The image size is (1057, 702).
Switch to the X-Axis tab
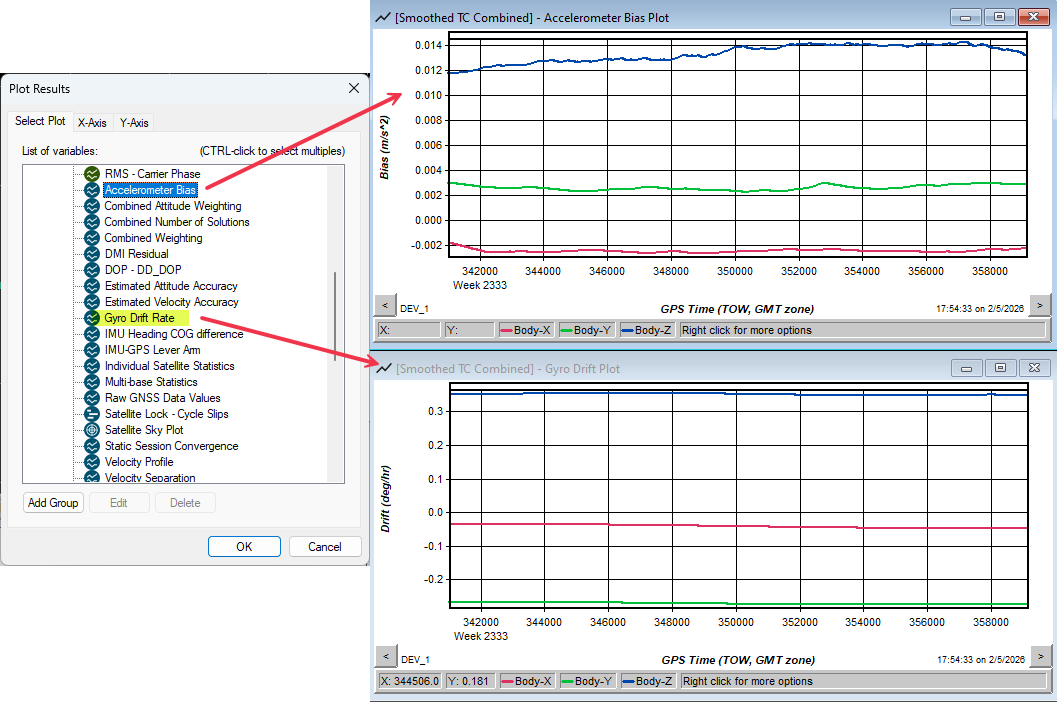(x=92, y=123)
